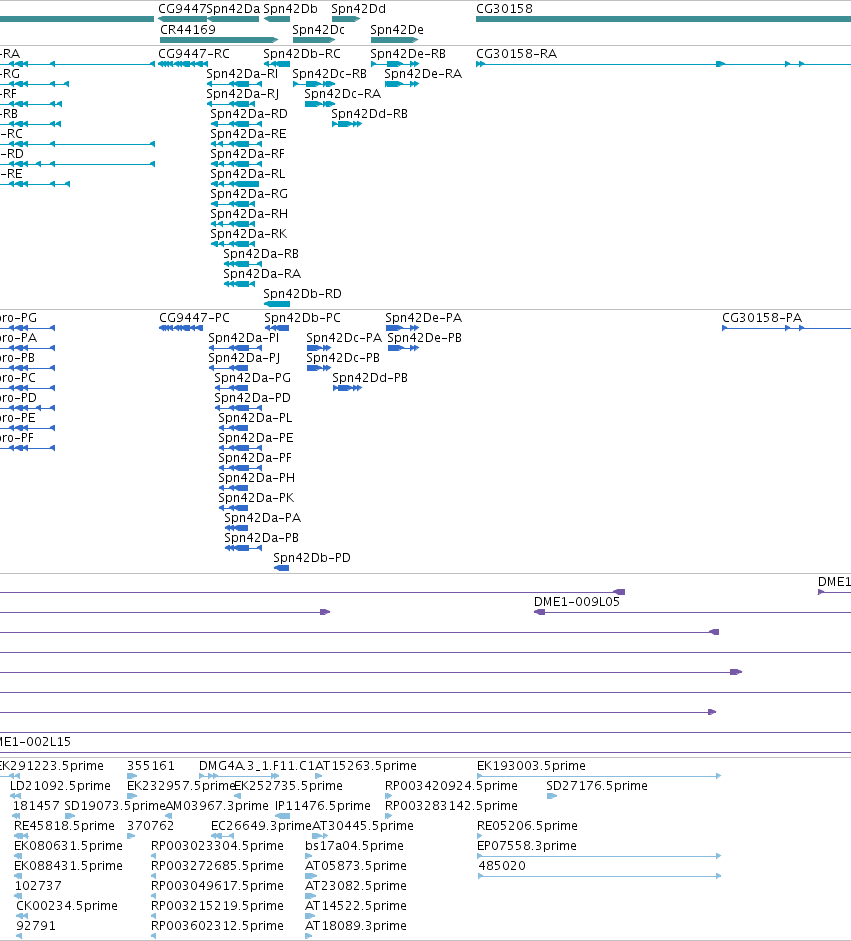Open the DME1-009L05 BAC clone

tap(693, 612)
